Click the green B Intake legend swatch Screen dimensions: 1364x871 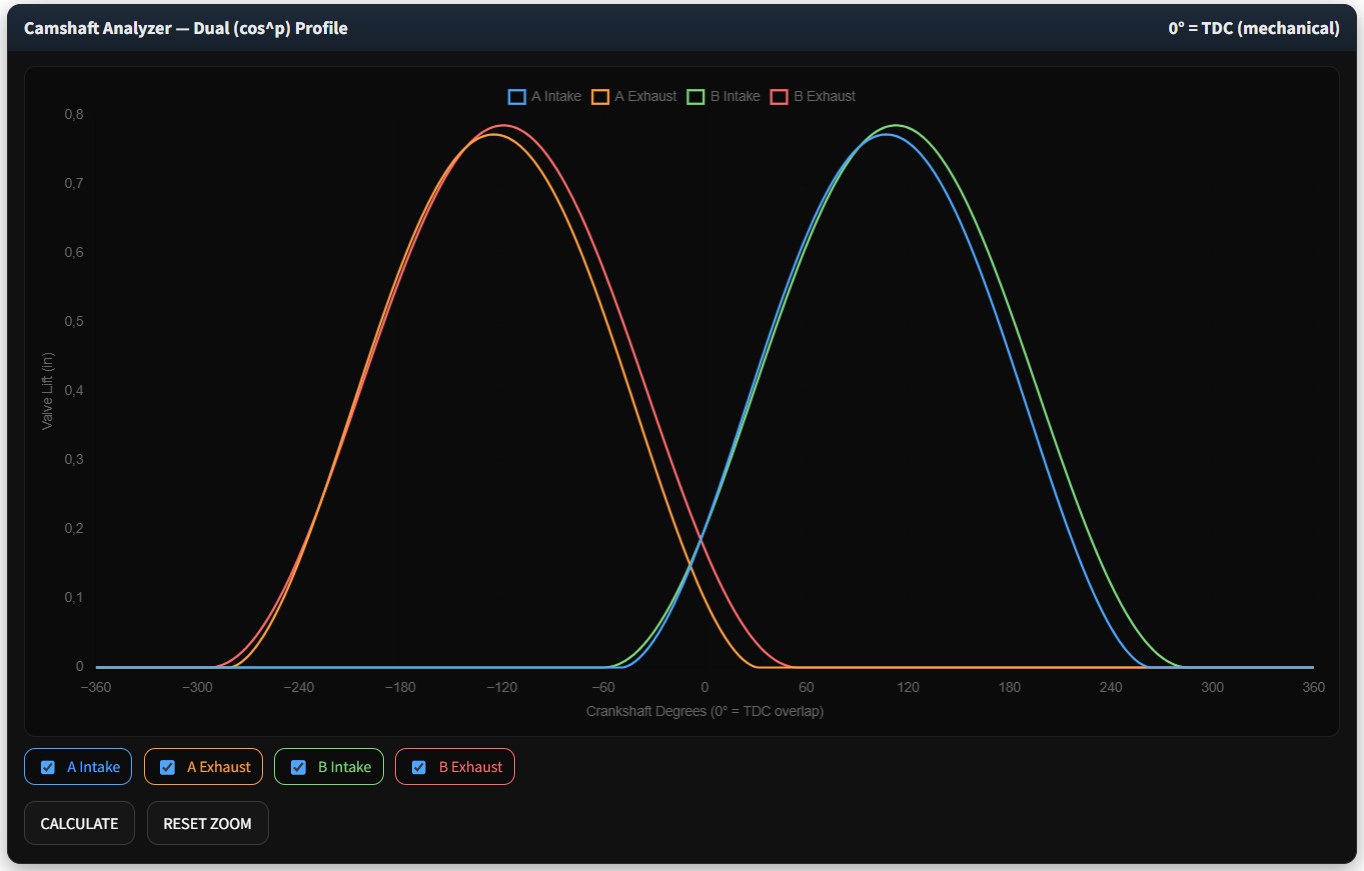click(x=696, y=97)
